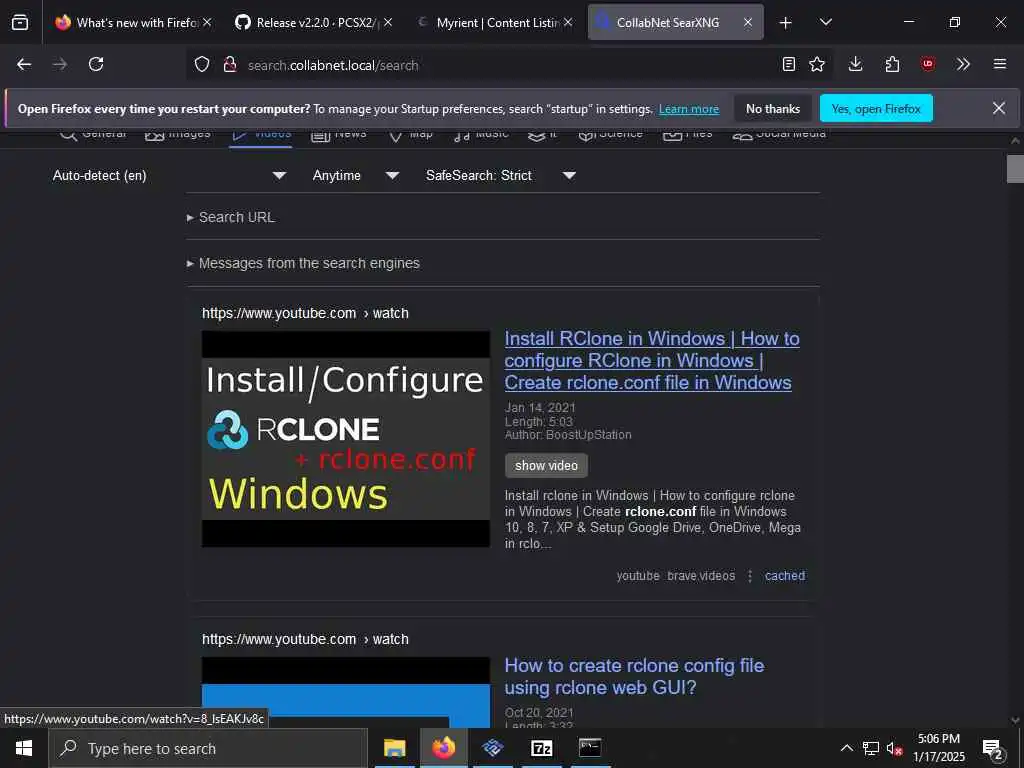Open the Learn more link

click(x=688, y=109)
